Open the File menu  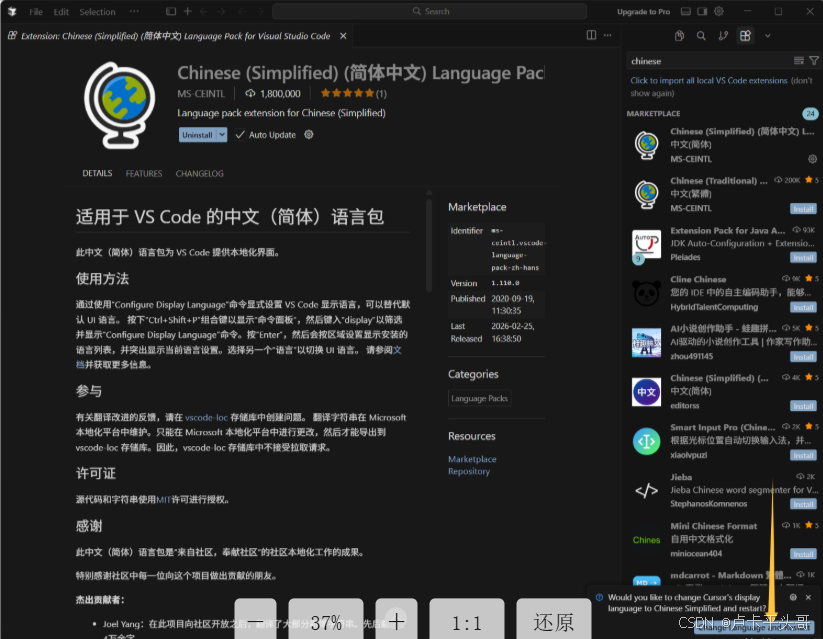coord(36,12)
